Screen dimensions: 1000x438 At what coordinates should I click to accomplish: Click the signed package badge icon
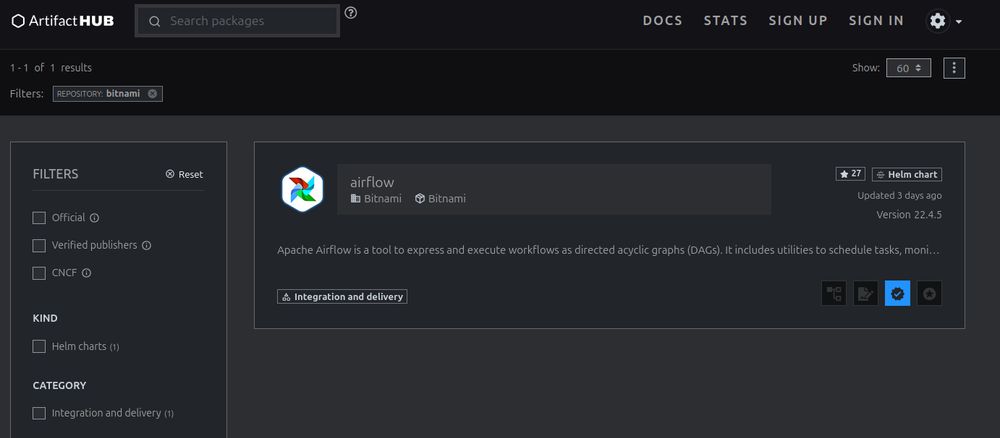click(x=865, y=293)
